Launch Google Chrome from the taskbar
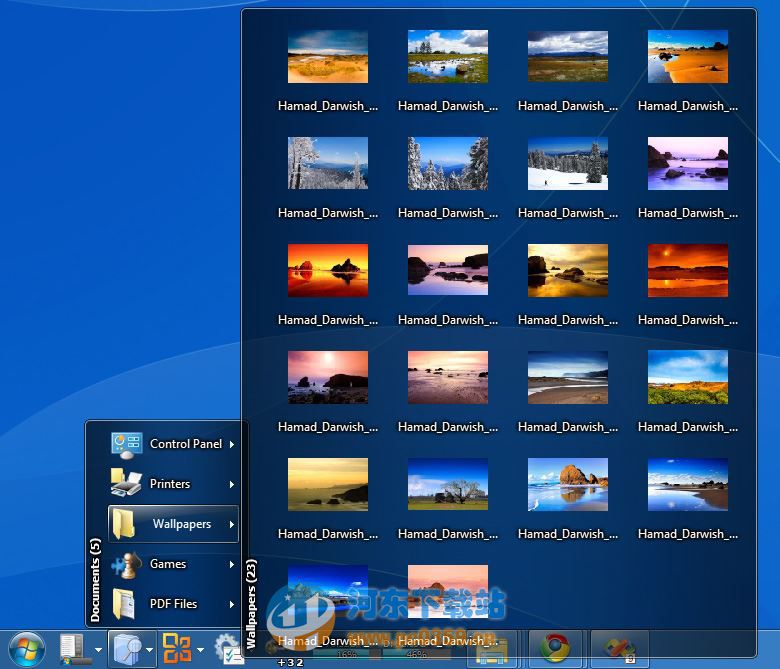This screenshot has width=780, height=669. coord(555,649)
